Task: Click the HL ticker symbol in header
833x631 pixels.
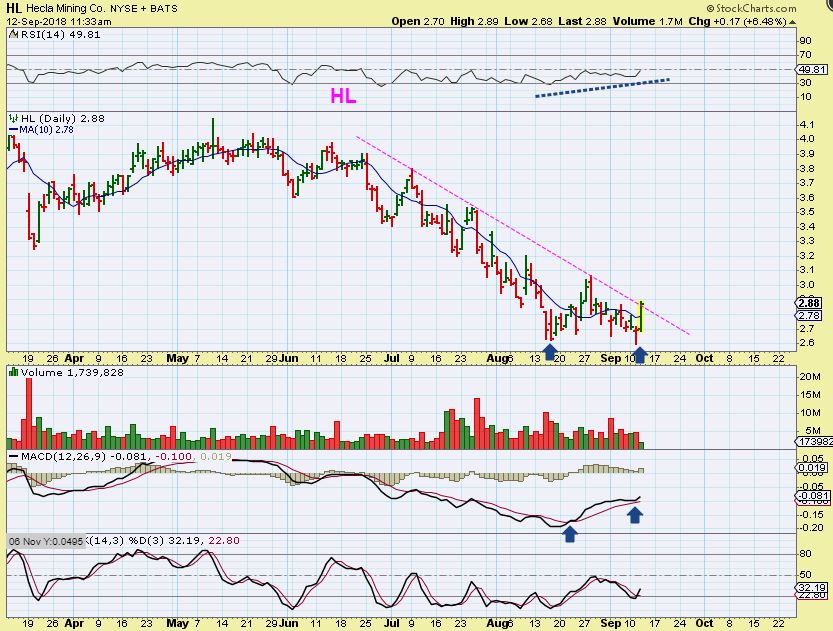Action: (x=14, y=8)
